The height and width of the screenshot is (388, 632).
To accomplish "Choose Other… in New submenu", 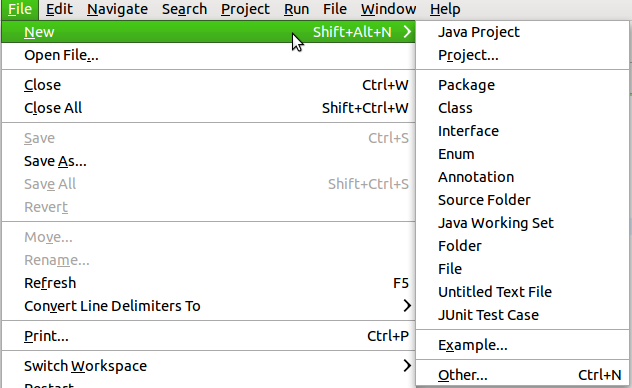I will [522, 375].
